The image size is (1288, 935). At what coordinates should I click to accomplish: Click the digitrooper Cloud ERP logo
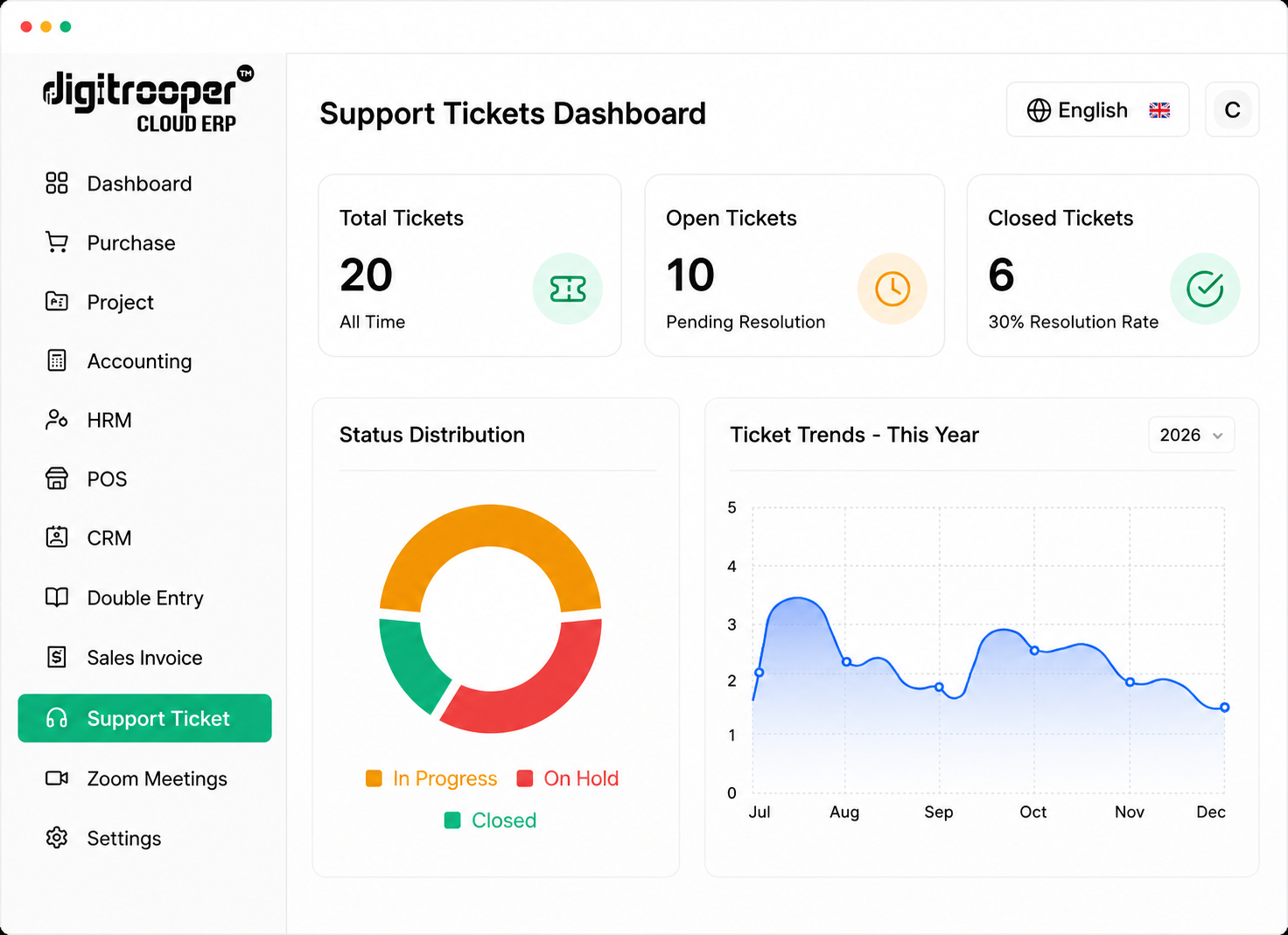pos(148,99)
